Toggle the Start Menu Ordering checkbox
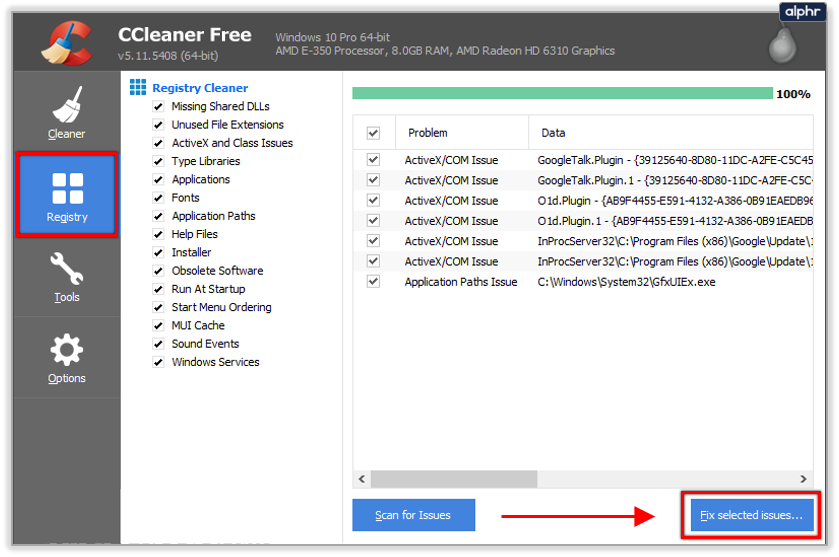 point(158,307)
